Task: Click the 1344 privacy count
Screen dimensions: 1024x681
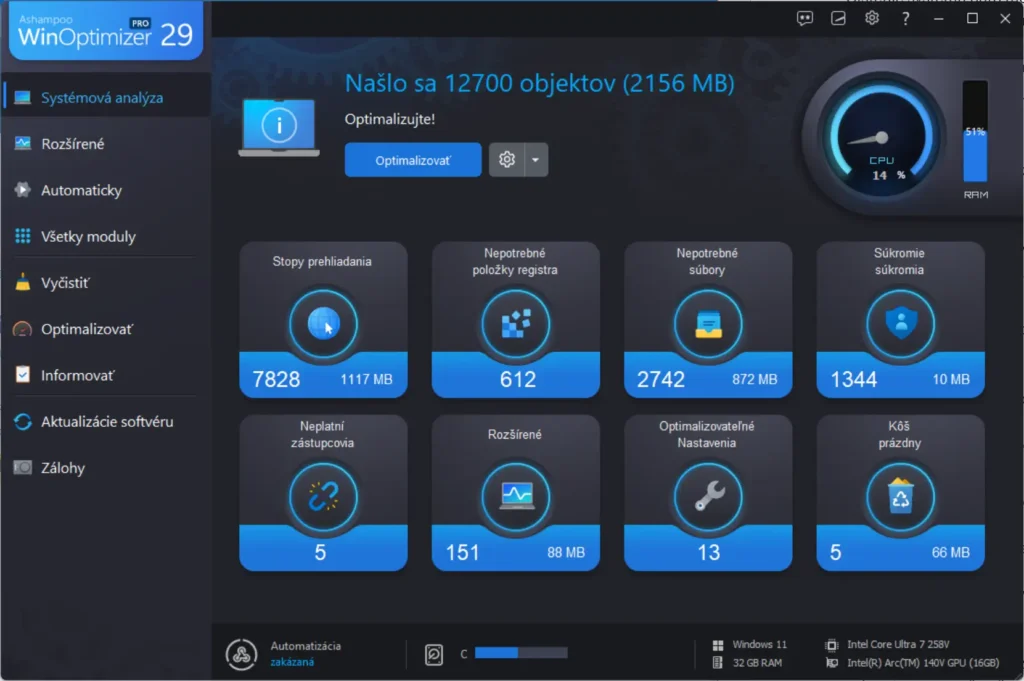Action: pos(854,379)
